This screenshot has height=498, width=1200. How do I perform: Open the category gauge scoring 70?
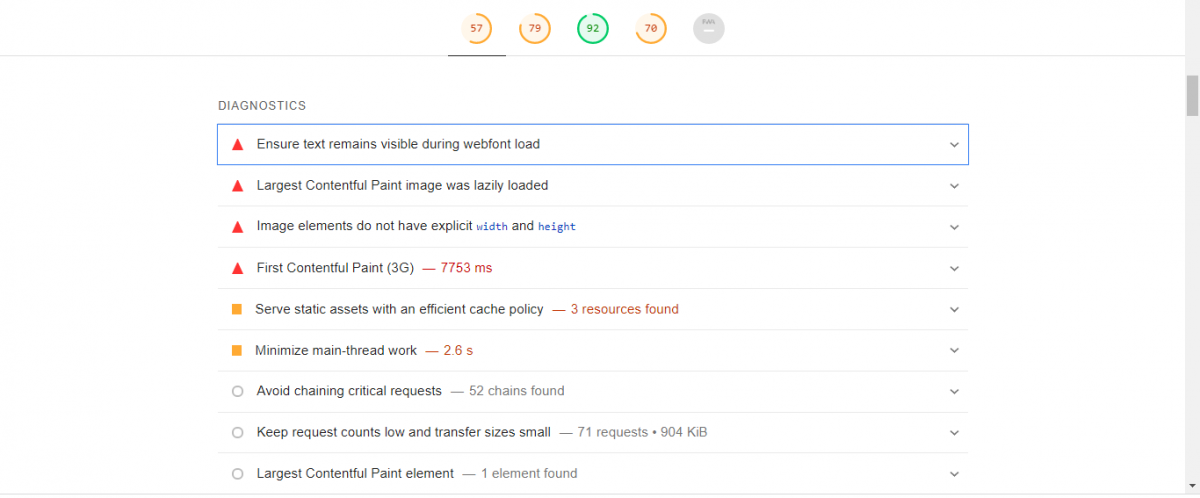[650, 29]
